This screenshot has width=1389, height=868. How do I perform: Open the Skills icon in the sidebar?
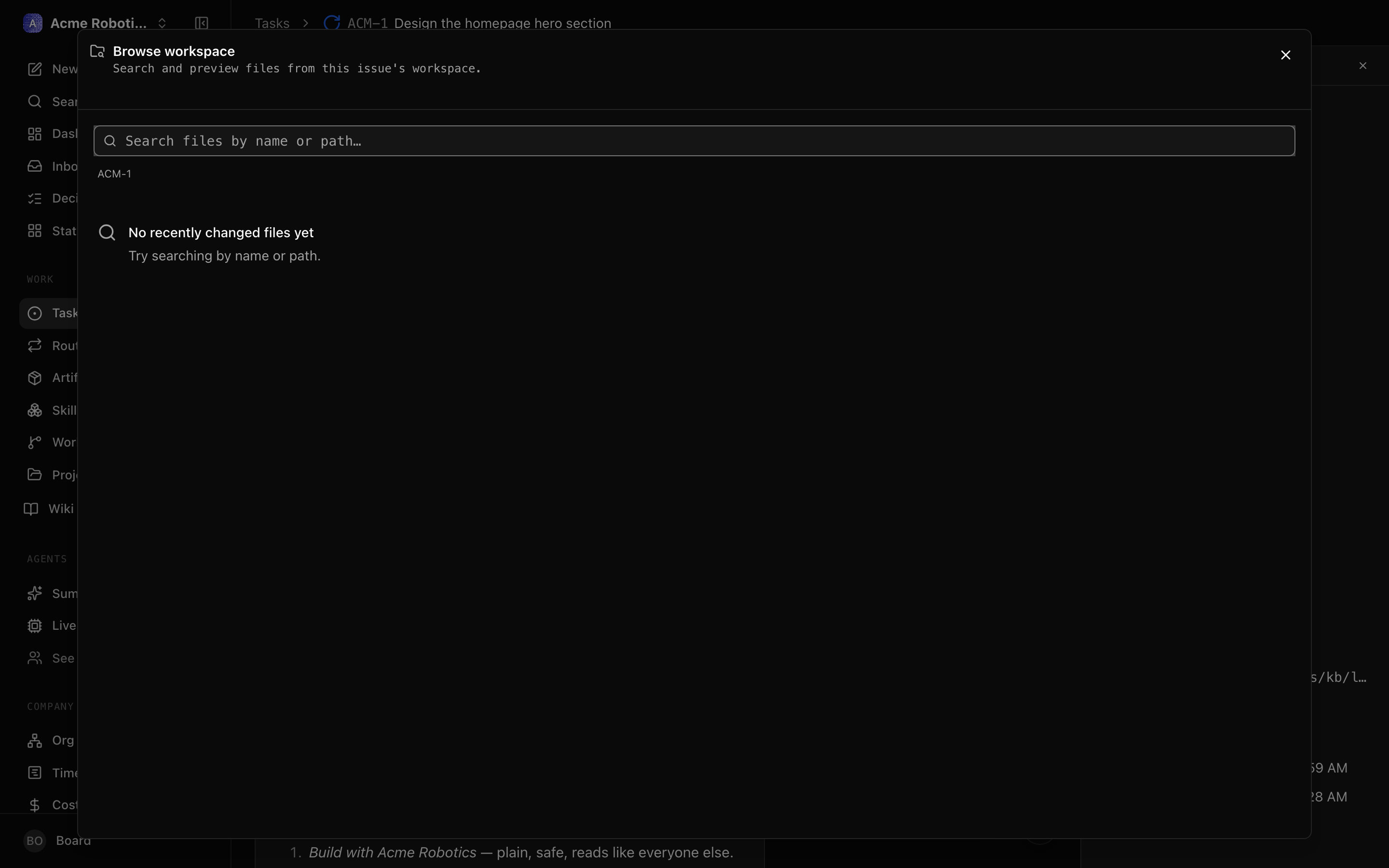click(34, 410)
